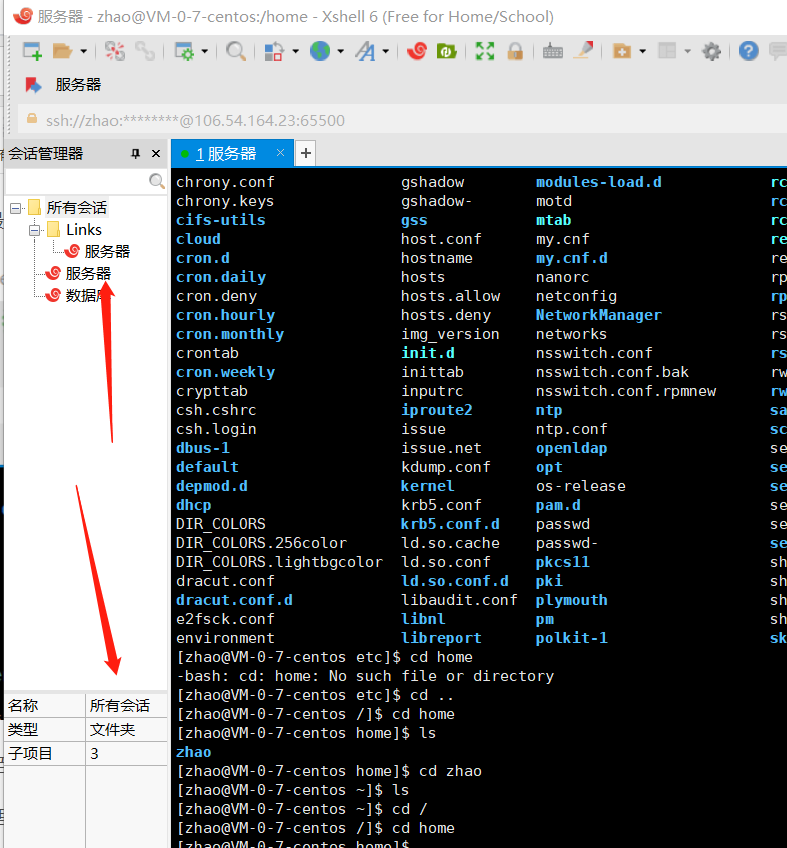This screenshot has width=787, height=848.
Task: Click the search magnifier in session manager
Action: pos(157,181)
